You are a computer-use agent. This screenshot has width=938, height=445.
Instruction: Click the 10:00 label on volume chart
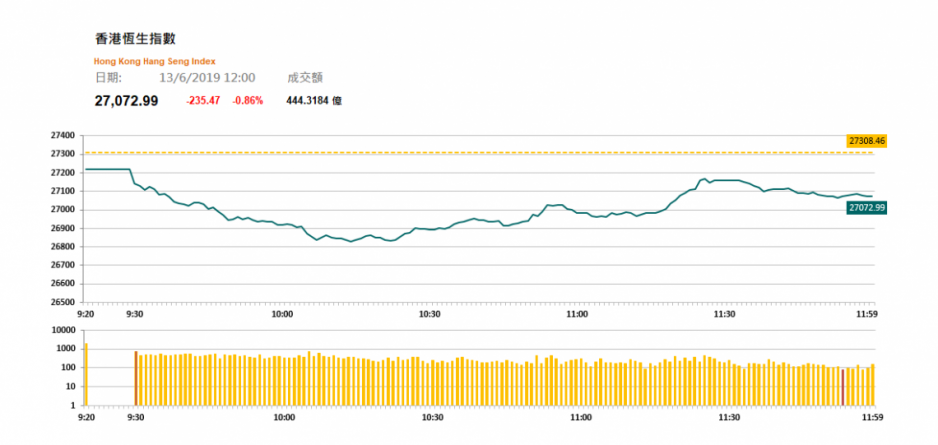point(284,417)
